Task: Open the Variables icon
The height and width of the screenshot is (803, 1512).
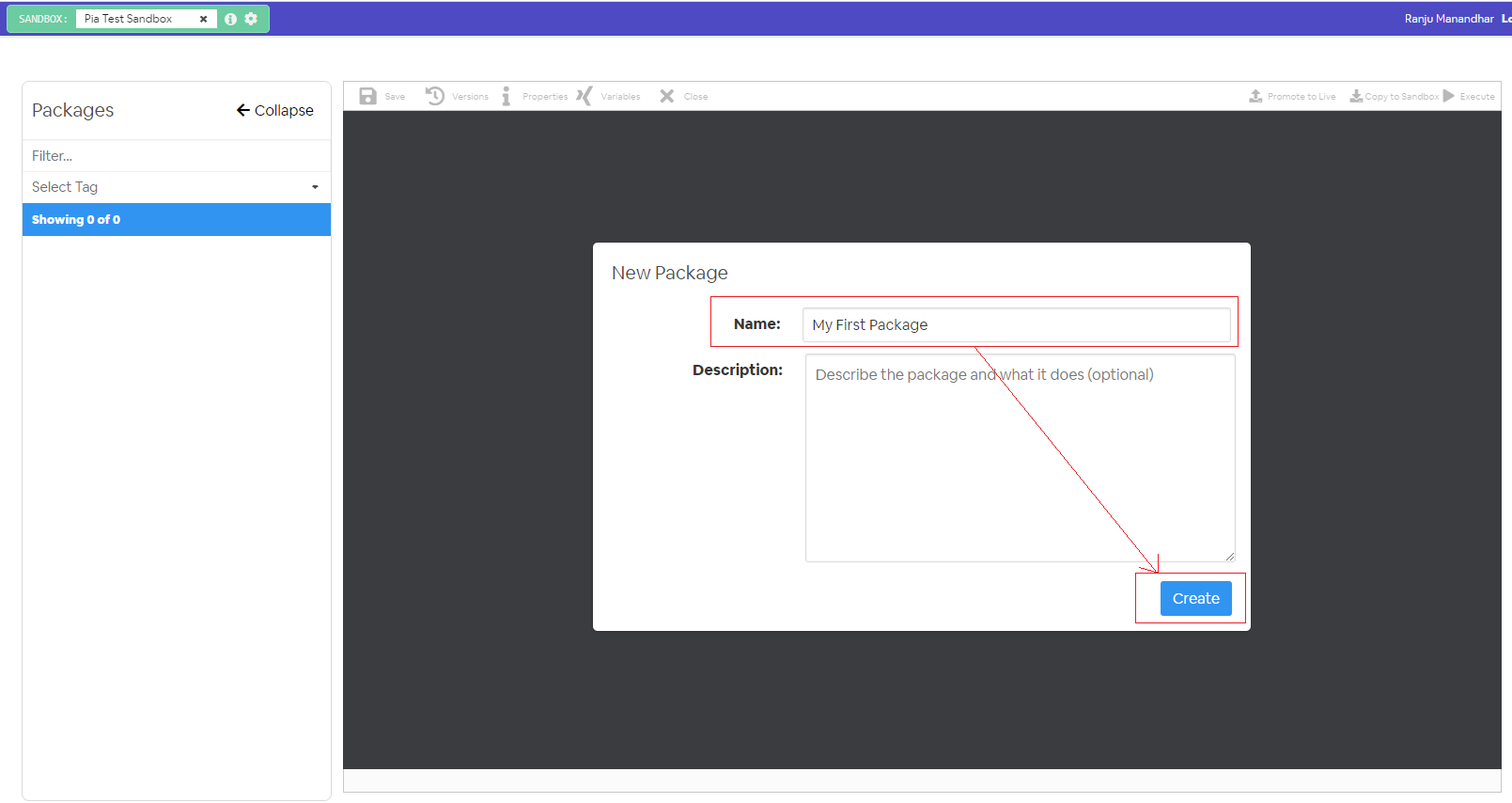Action: coord(585,96)
